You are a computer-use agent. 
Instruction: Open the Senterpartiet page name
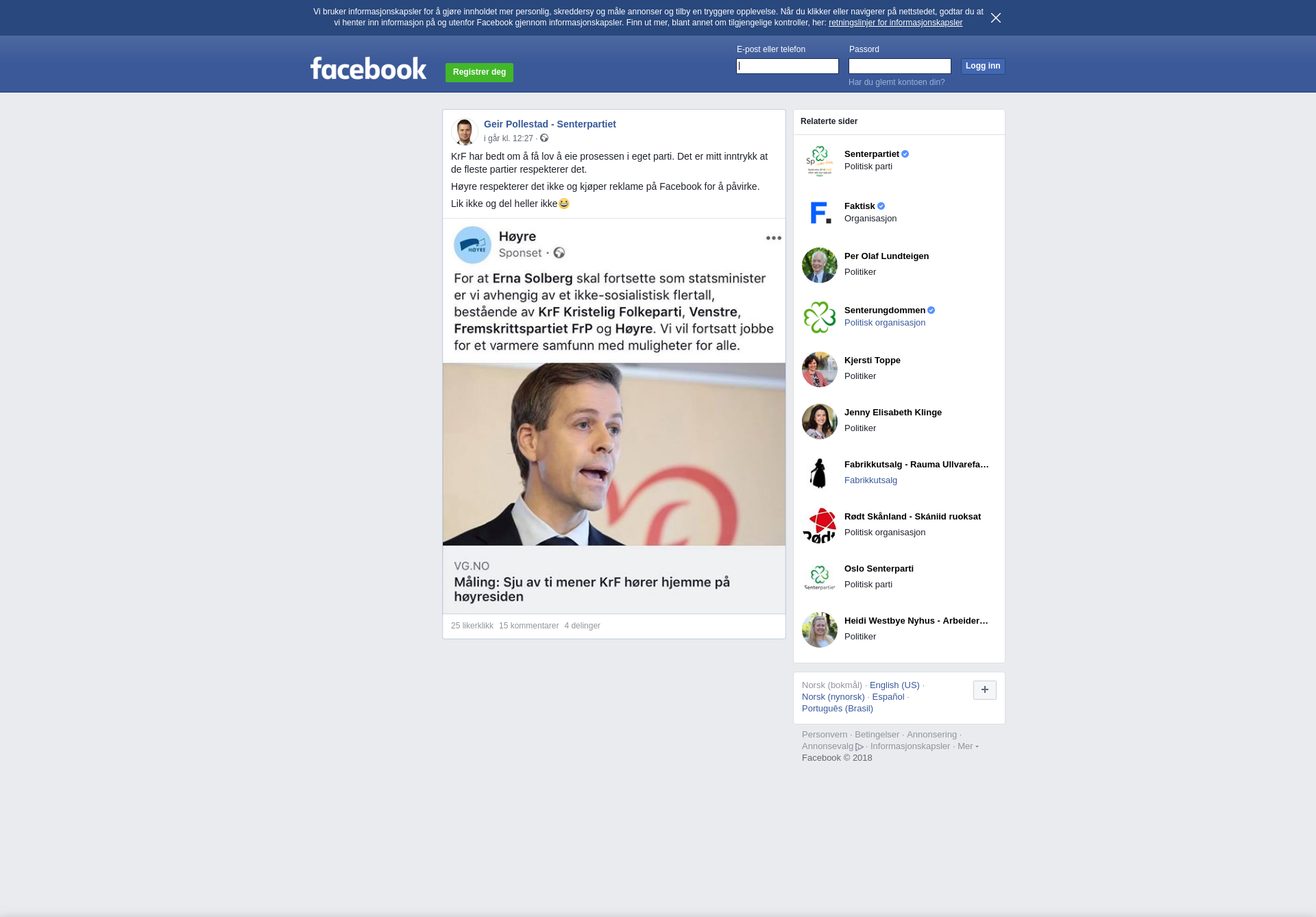[x=872, y=154]
